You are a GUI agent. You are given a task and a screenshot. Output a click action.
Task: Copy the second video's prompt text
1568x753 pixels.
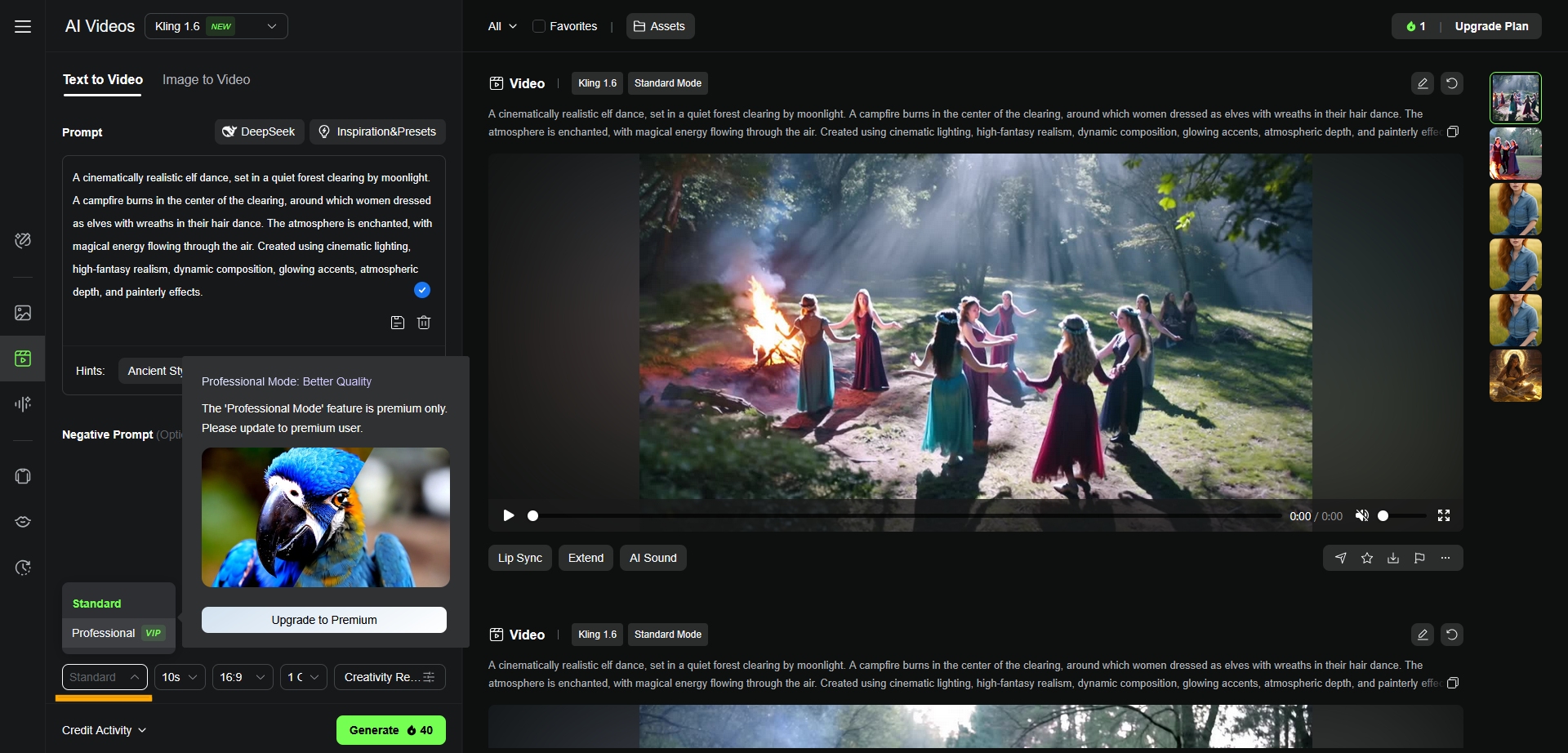pyautogui.click(x=1453, y=684)
